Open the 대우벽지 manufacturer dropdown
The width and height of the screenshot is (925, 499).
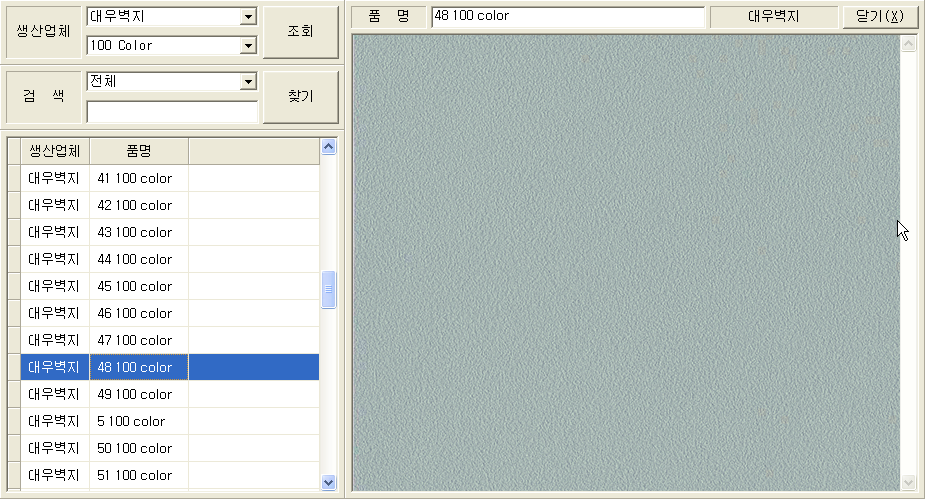tap(248, 17)
